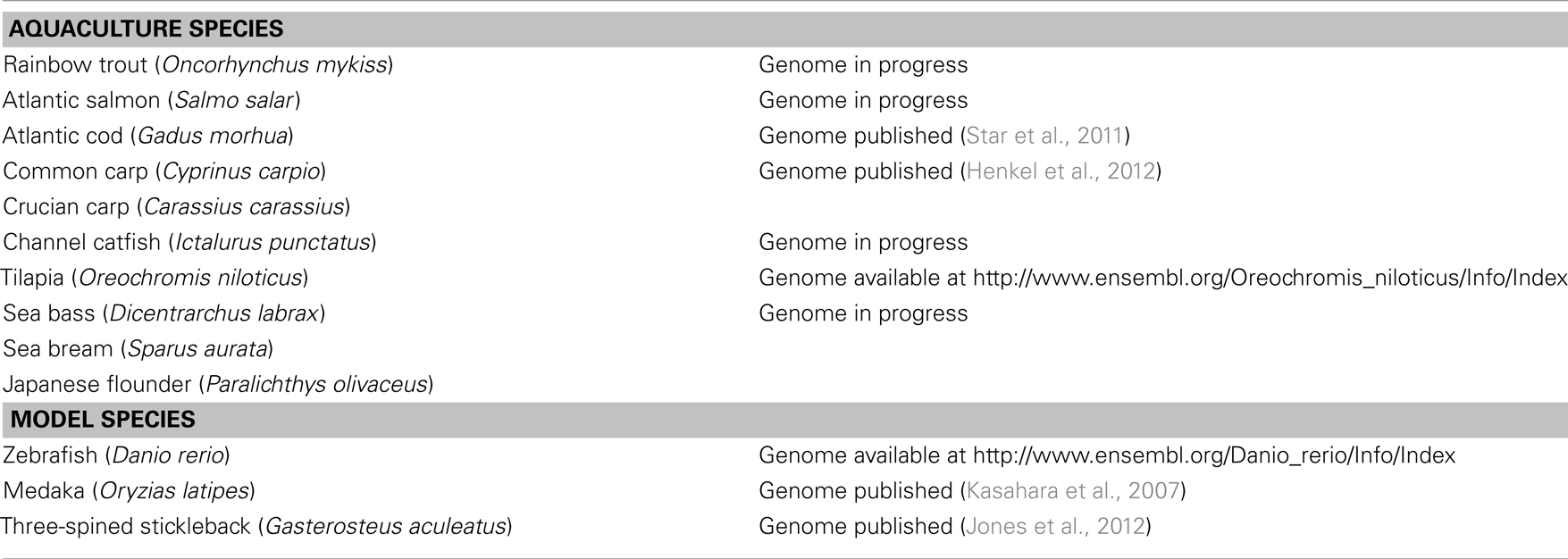Image resolution: width=1568 pixels, height=559 pixels.
Task: Select the Japanese flounder species entry
Action: coord(218,385)
